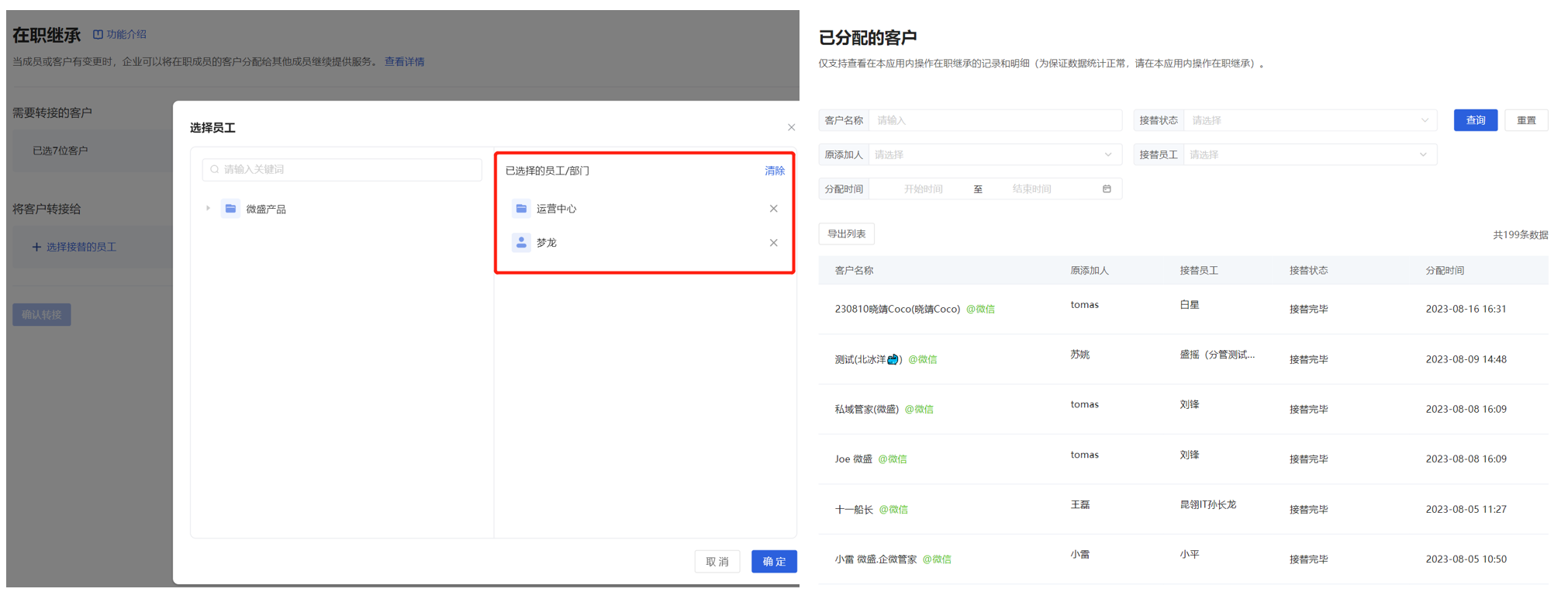1568x599 pixels.
Task: Click 分配时间 2023-08-09 14:48
Action: tap(1466, 359)
